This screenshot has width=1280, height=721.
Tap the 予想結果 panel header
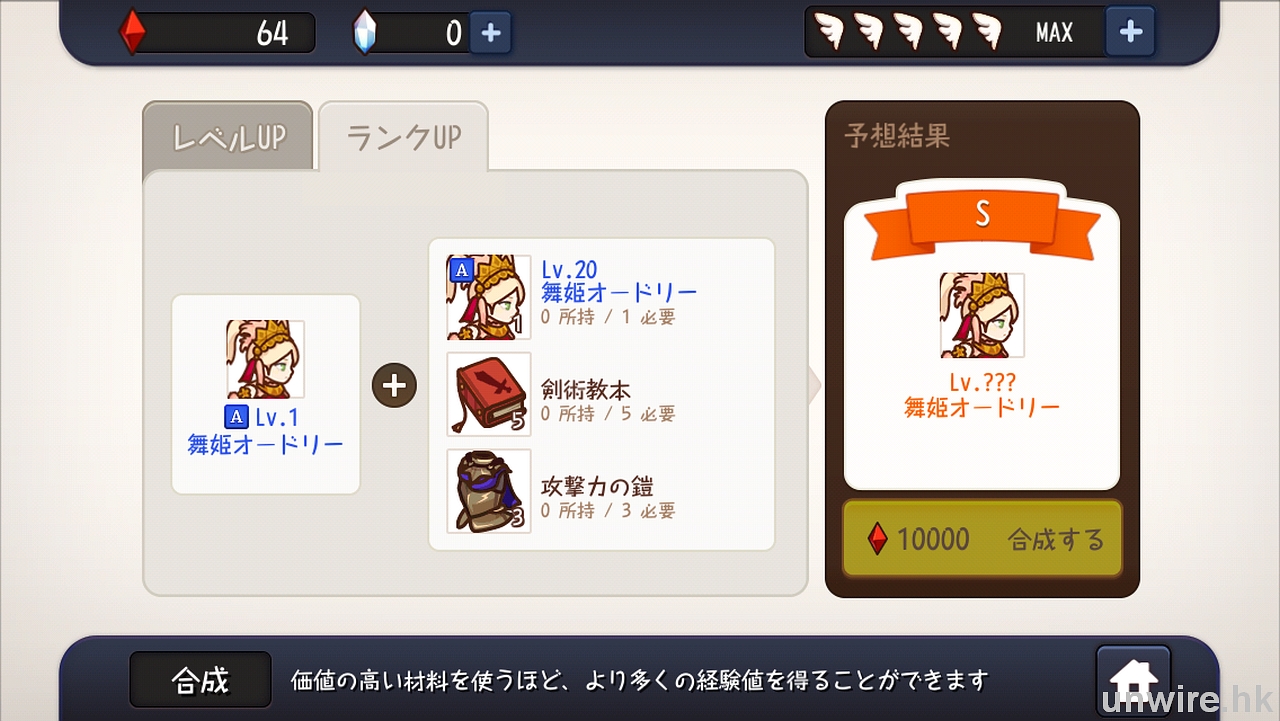pyautogui.click(x=897, y=136)
